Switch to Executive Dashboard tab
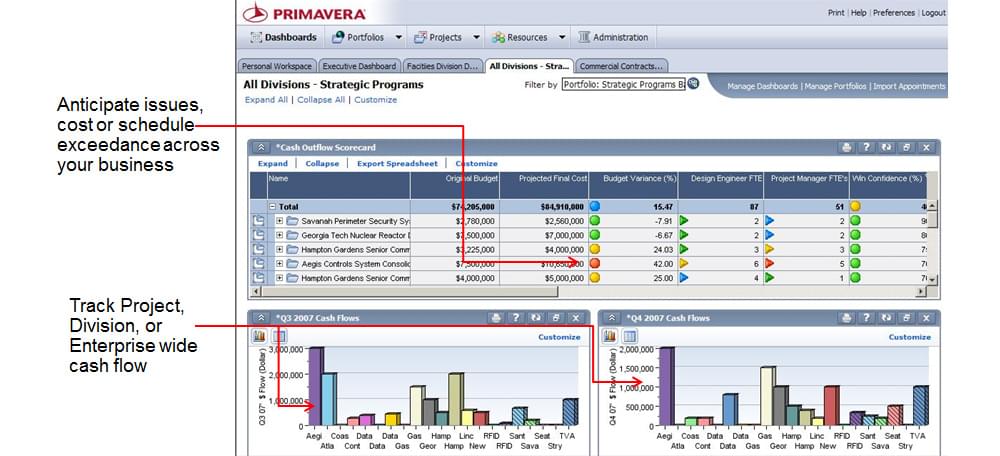 tap(359, 66)
